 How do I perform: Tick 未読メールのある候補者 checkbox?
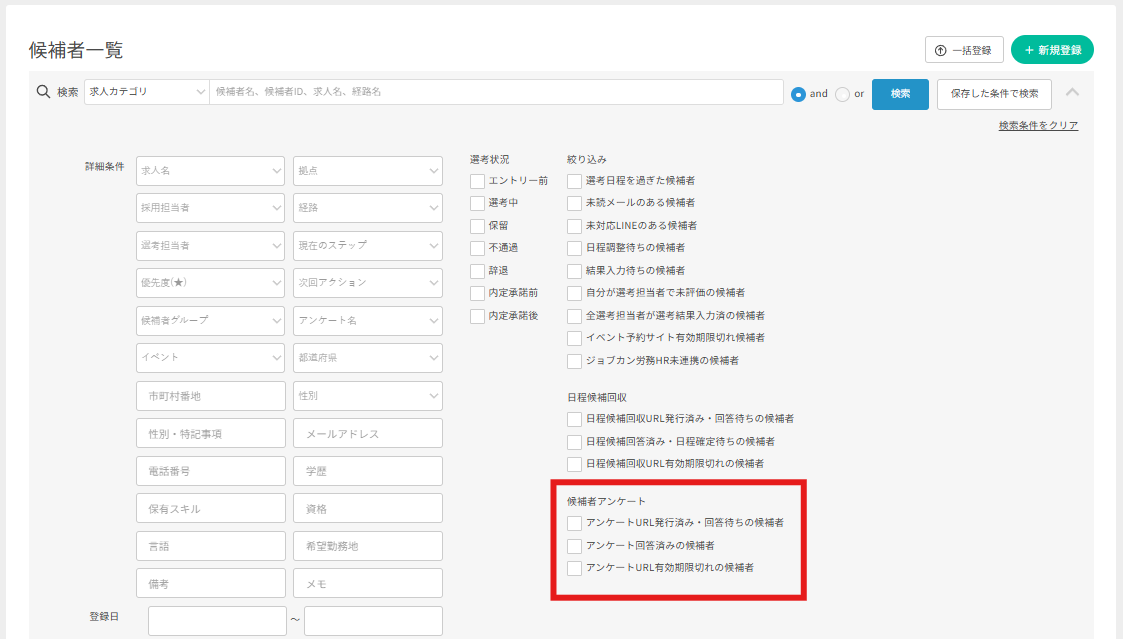pyautogui.click(x=574, y=203)
